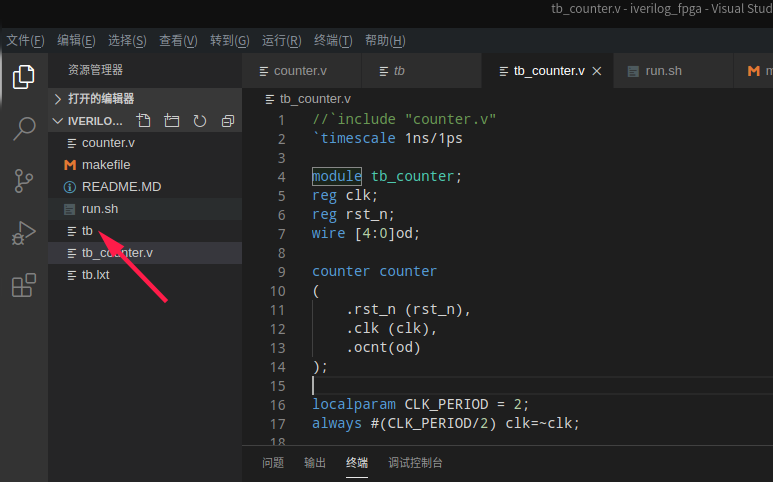Click the '`timescale 1ns/1ps' code line

tap(387, 138)
